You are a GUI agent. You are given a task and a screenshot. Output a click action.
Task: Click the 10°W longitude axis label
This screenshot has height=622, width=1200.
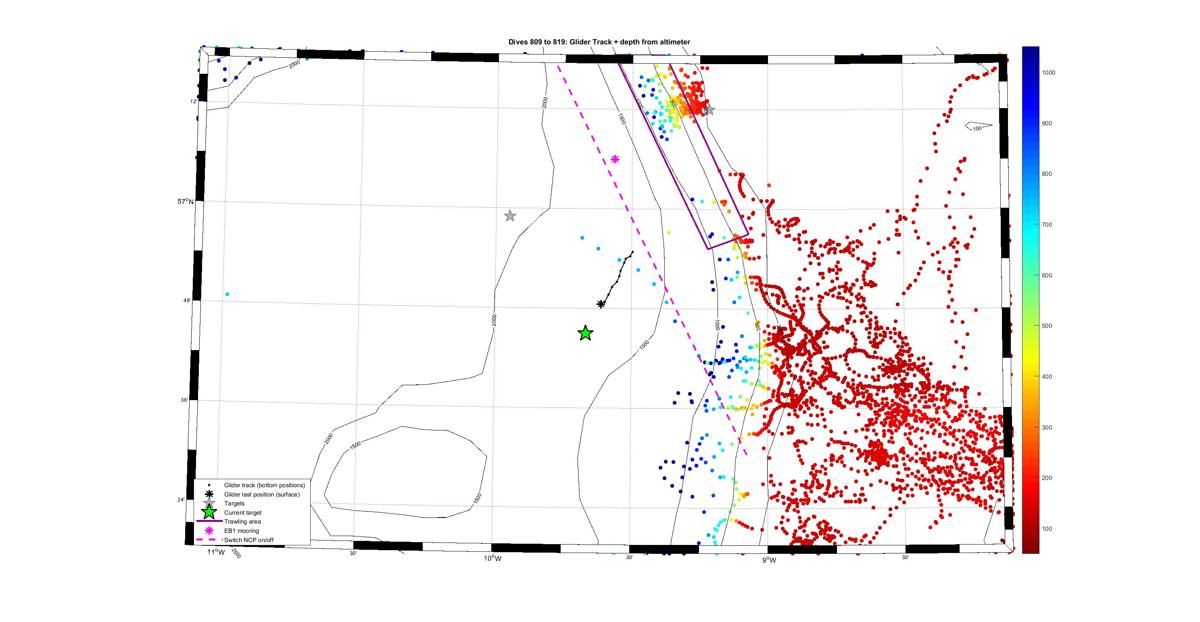[492, 559]
